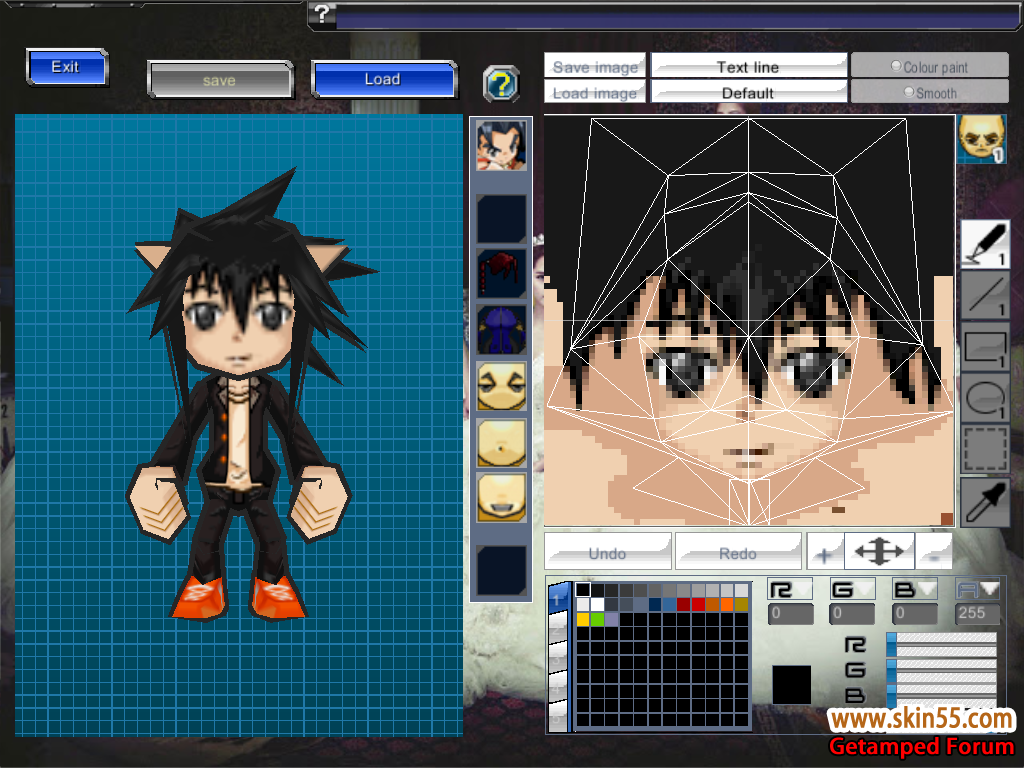Click the green save button

[x=220, y=80]
